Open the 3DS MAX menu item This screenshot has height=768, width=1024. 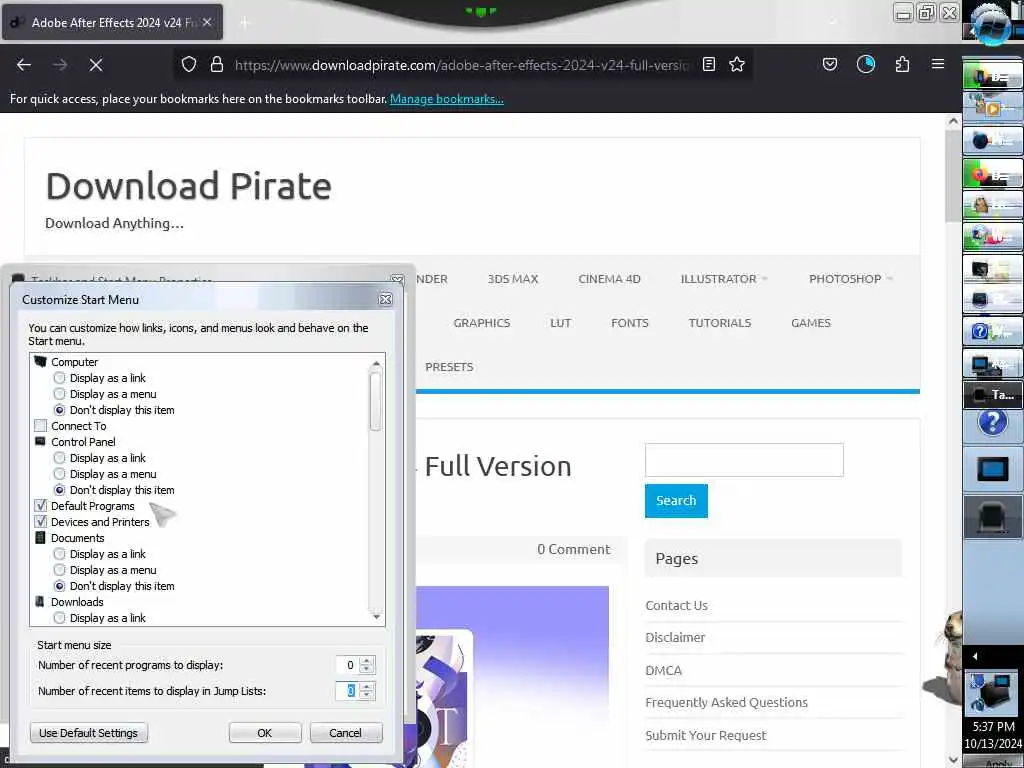coord(513,279)
